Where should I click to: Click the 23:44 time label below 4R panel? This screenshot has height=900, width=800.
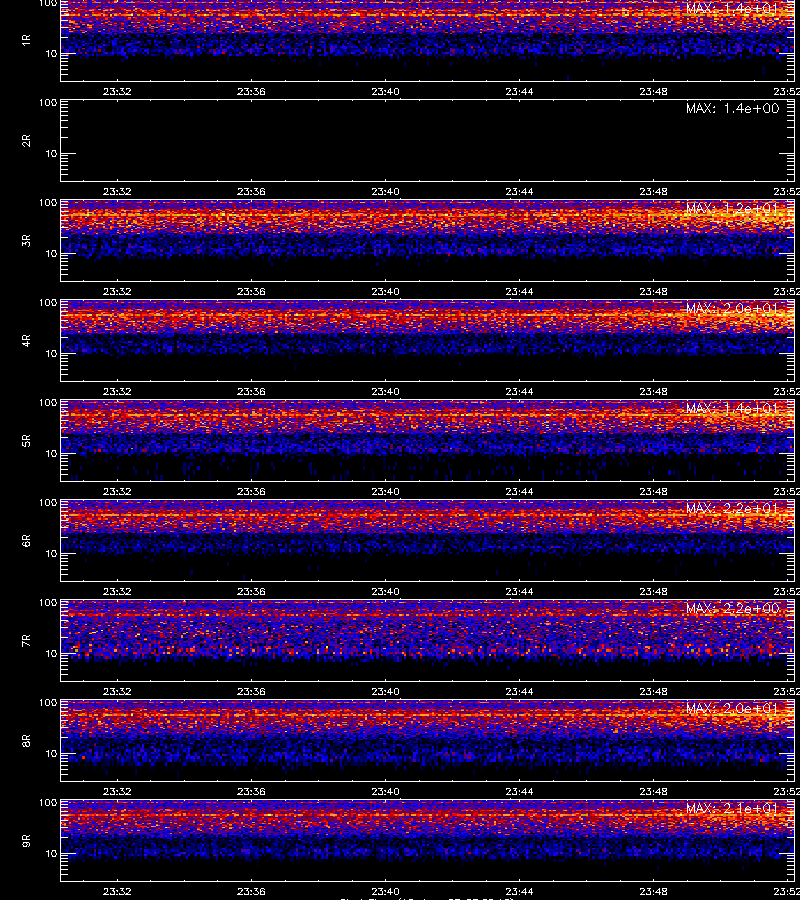coord(519,391)
